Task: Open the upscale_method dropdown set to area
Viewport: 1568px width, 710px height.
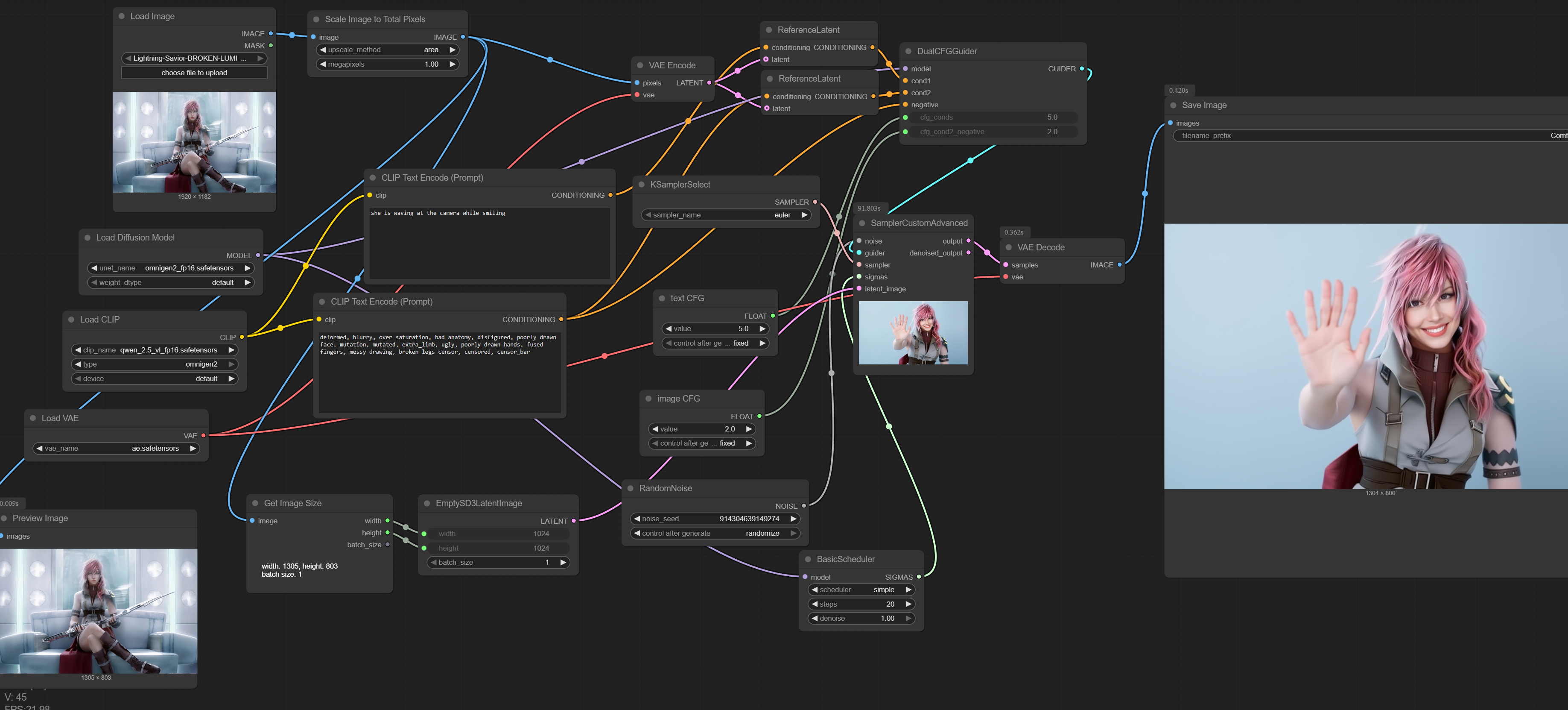Action: click(x=388, y=50)
